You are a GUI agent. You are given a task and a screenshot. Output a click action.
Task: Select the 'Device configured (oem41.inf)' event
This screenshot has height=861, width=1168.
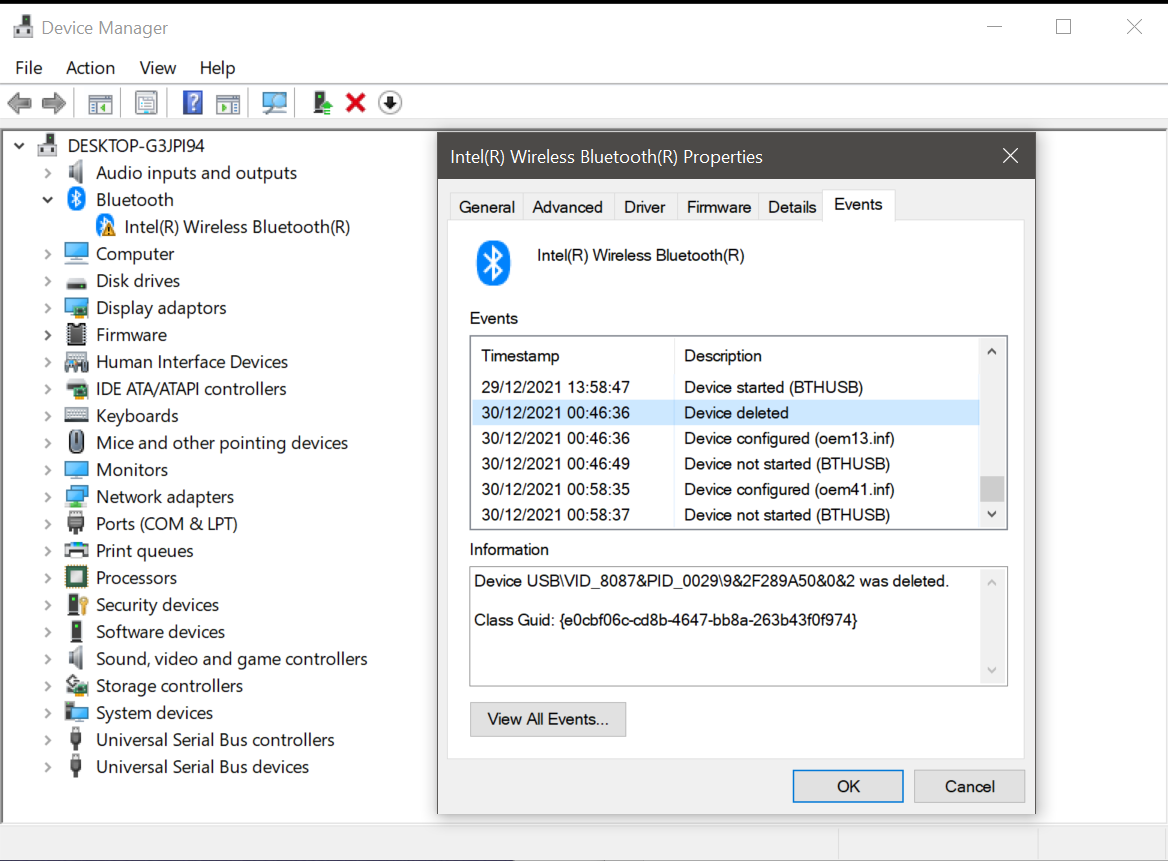coord(726,489)
